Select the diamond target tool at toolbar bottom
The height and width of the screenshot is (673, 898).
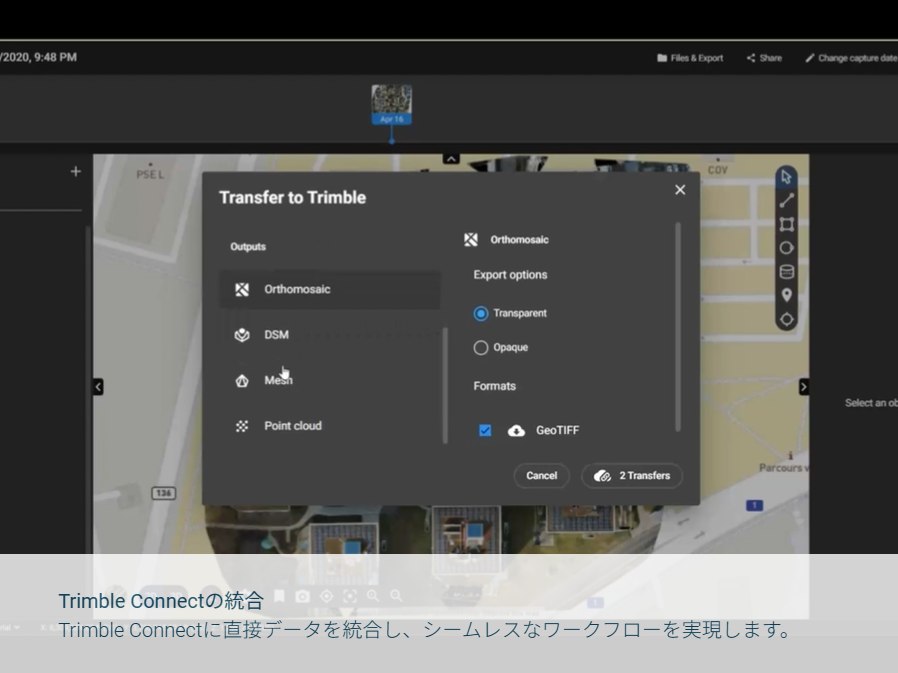coord(786,319)
